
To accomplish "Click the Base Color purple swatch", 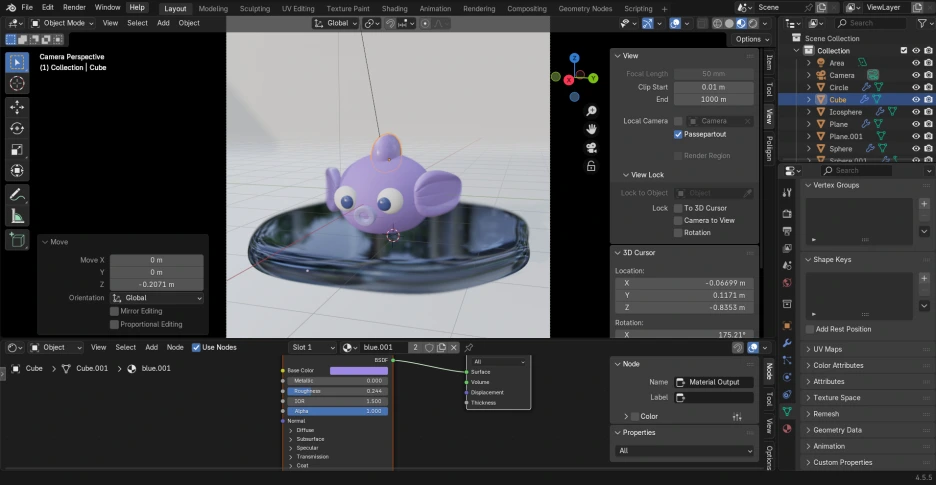I will tap(358, 370).
